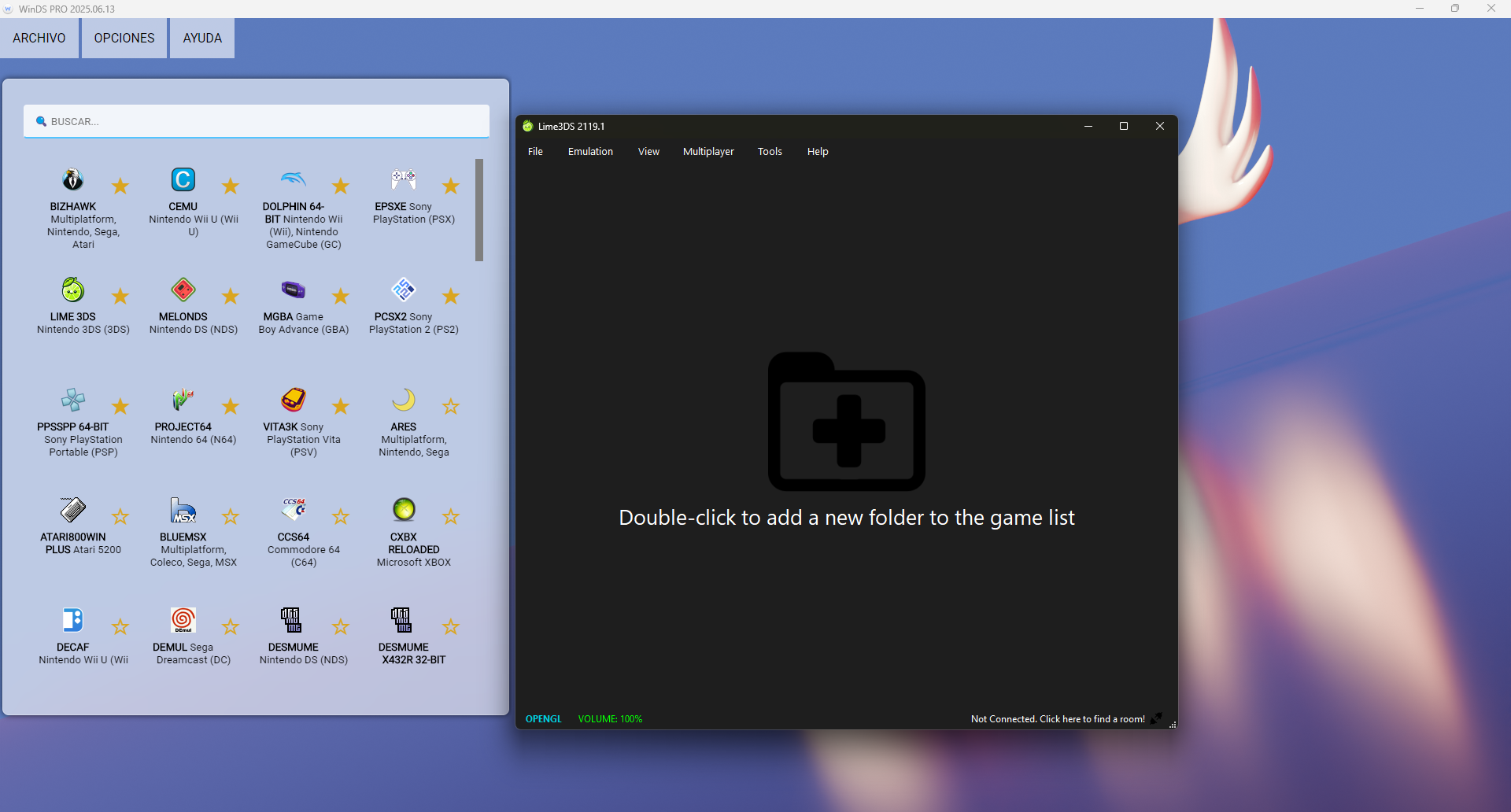
Task: Open the Ares moon icon
Action: (x=404, y=400)
